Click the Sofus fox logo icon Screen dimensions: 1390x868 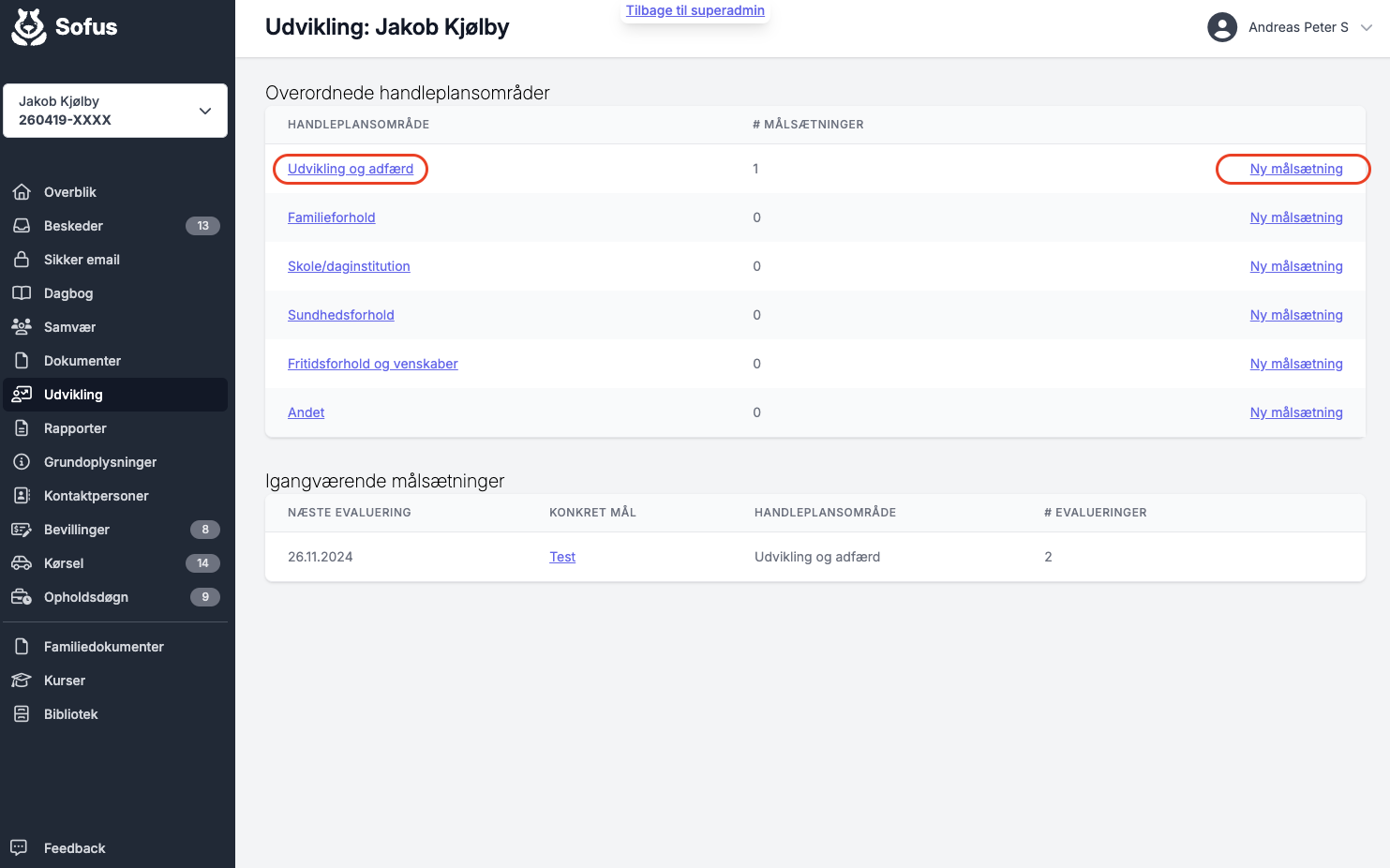(x=28, y=27)
